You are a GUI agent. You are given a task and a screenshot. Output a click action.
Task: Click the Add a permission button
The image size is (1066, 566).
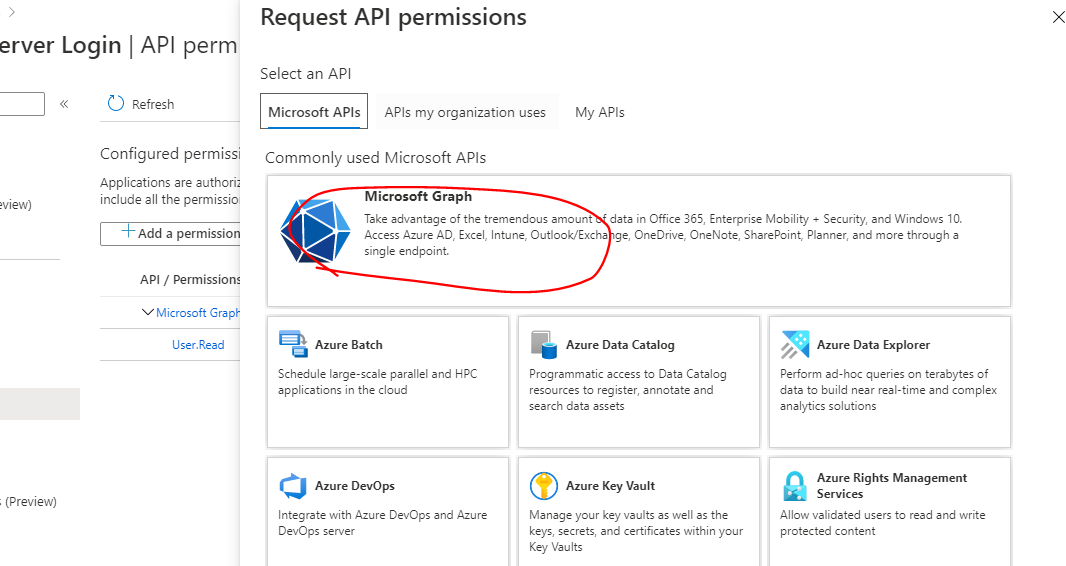(x=171, y=233)
